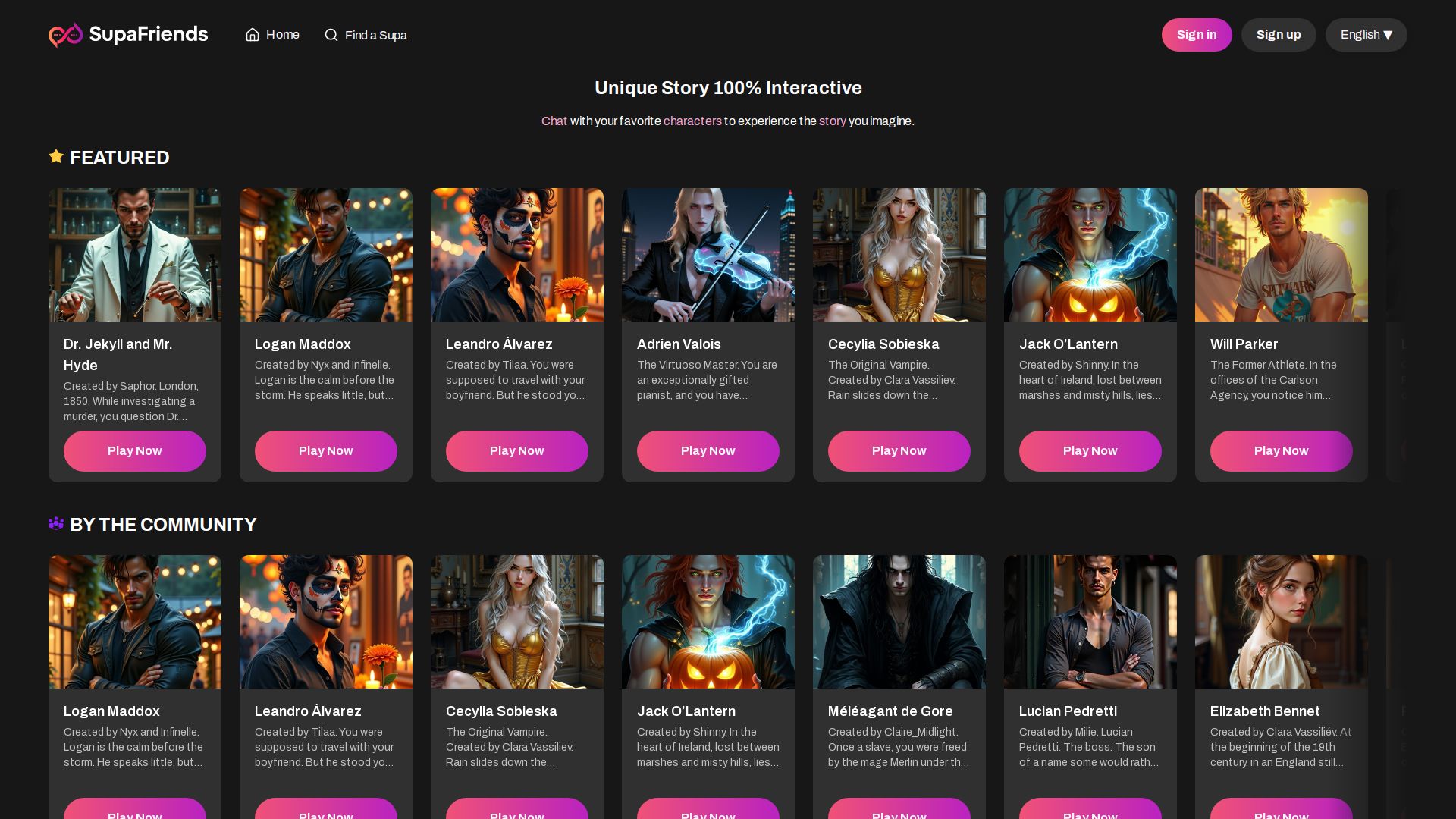Play Now for featured Adrien Valois
This screenshot has height=819, width=1456.
(x=708, y=451)
